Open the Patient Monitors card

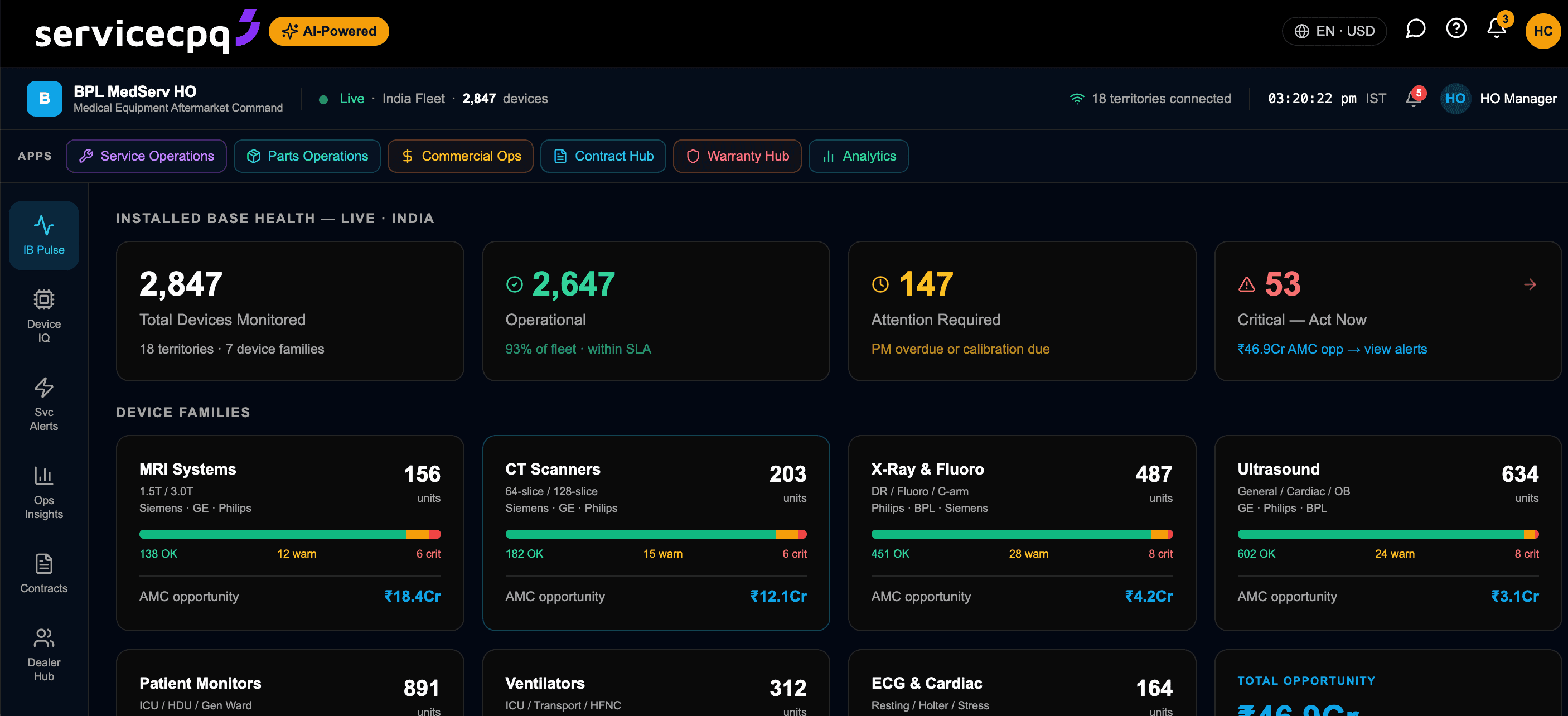(290, 683)
